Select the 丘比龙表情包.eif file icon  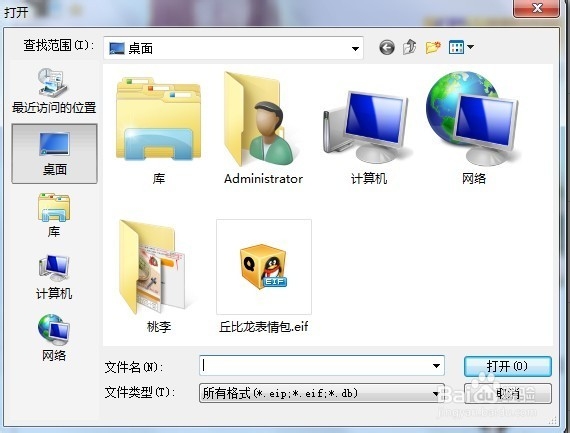point(264,266)
